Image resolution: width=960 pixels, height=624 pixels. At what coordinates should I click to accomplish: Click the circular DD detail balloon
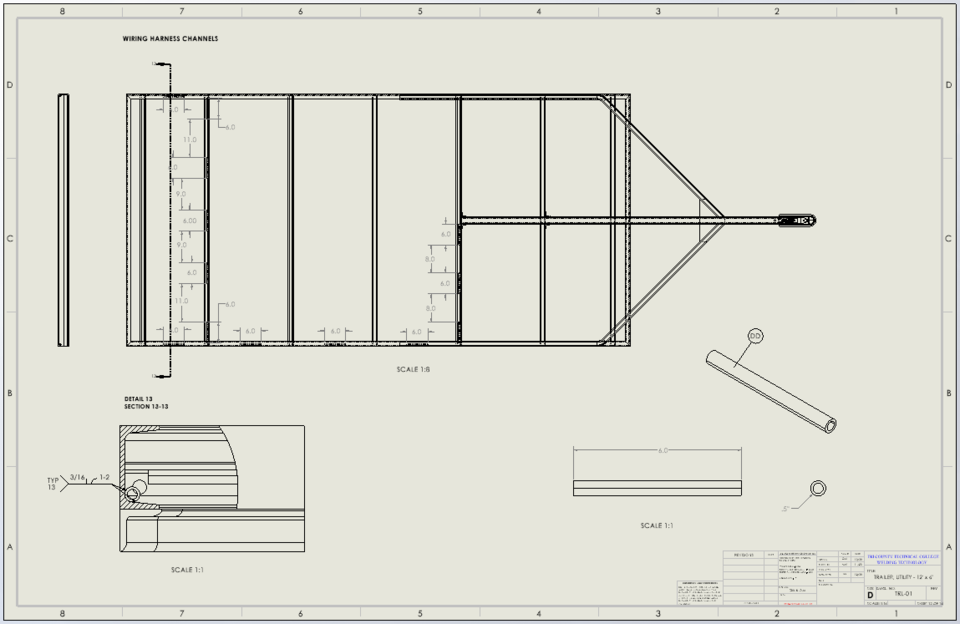pos(754,336)
